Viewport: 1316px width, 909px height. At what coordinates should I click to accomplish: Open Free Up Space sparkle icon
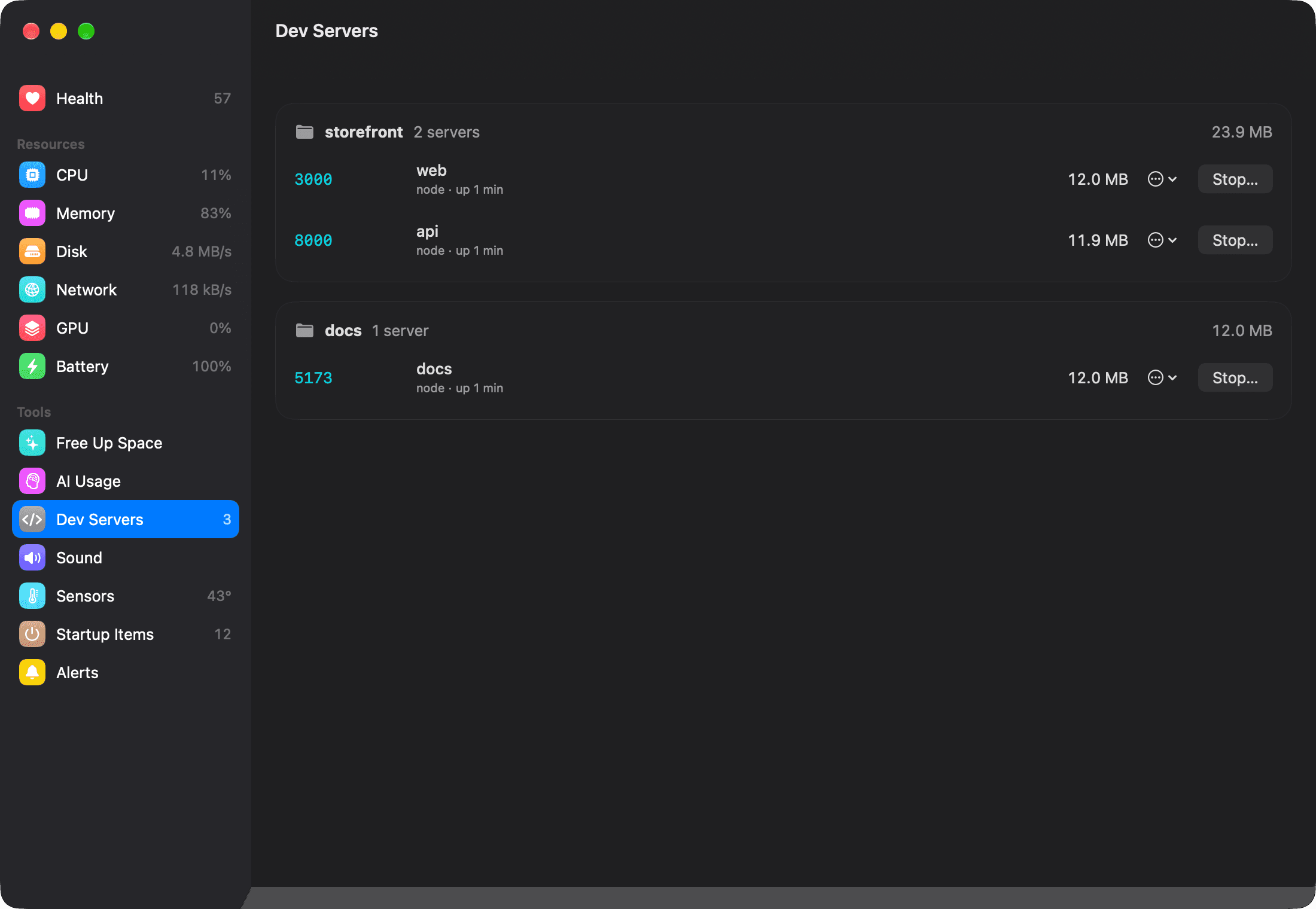pos(32,443)
